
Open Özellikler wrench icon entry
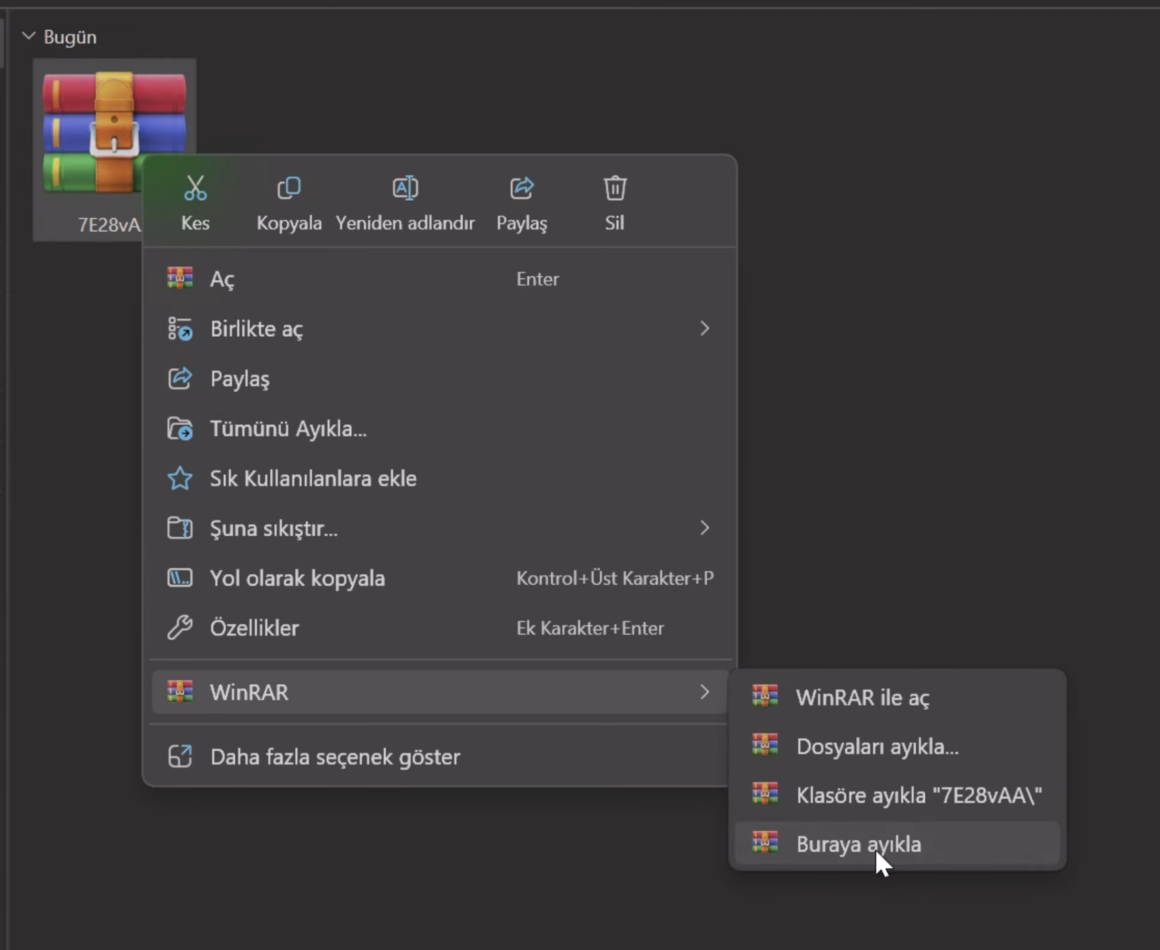(180, 628)
